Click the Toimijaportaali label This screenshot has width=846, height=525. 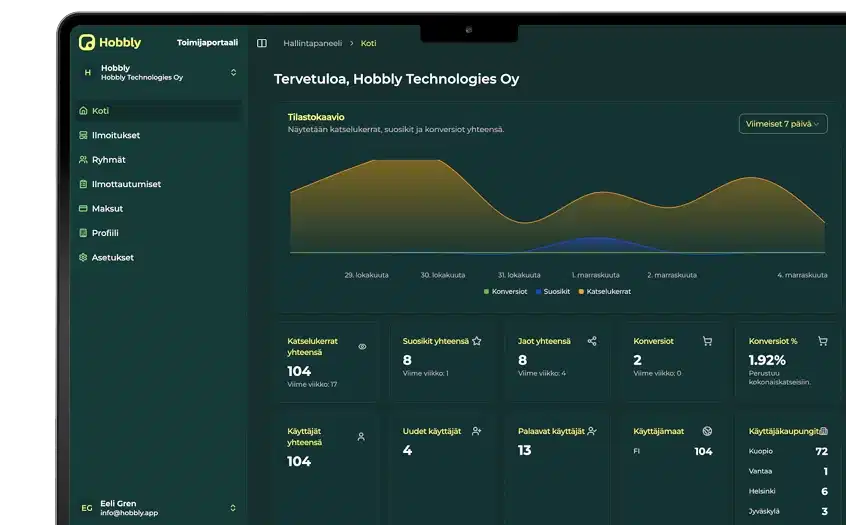(207, 43)
